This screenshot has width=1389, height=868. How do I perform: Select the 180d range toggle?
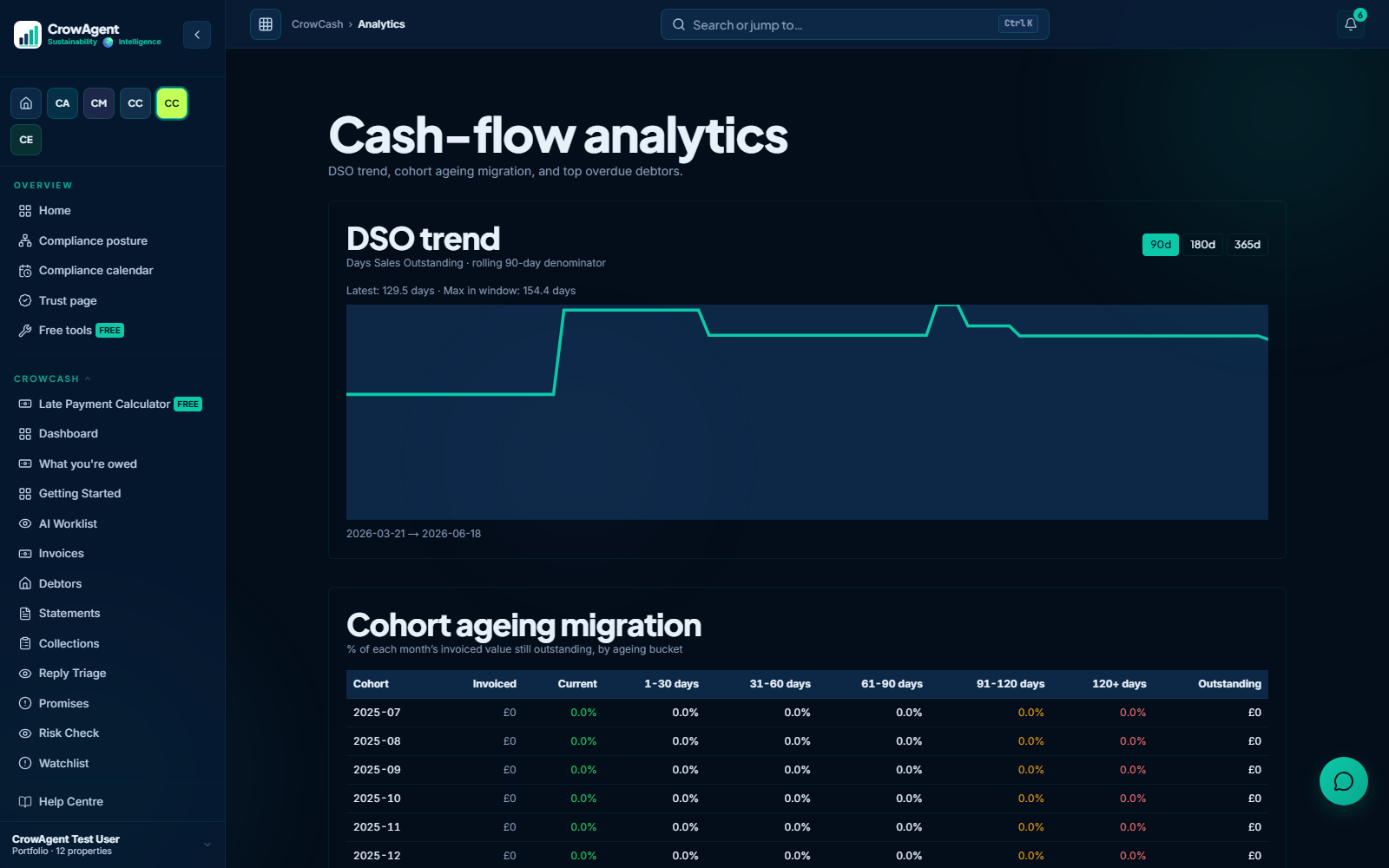1202,245
